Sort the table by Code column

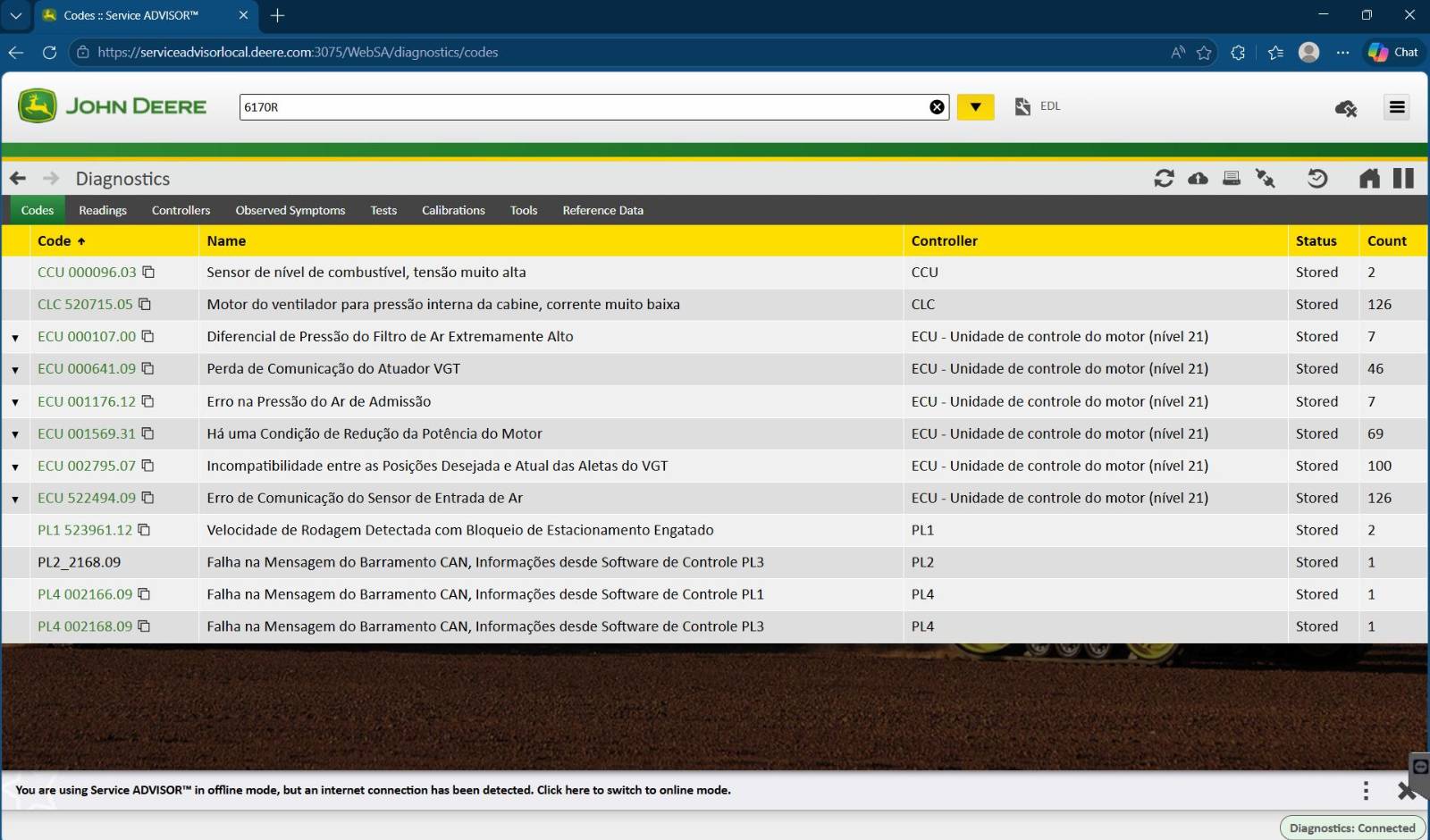[61, 240]
